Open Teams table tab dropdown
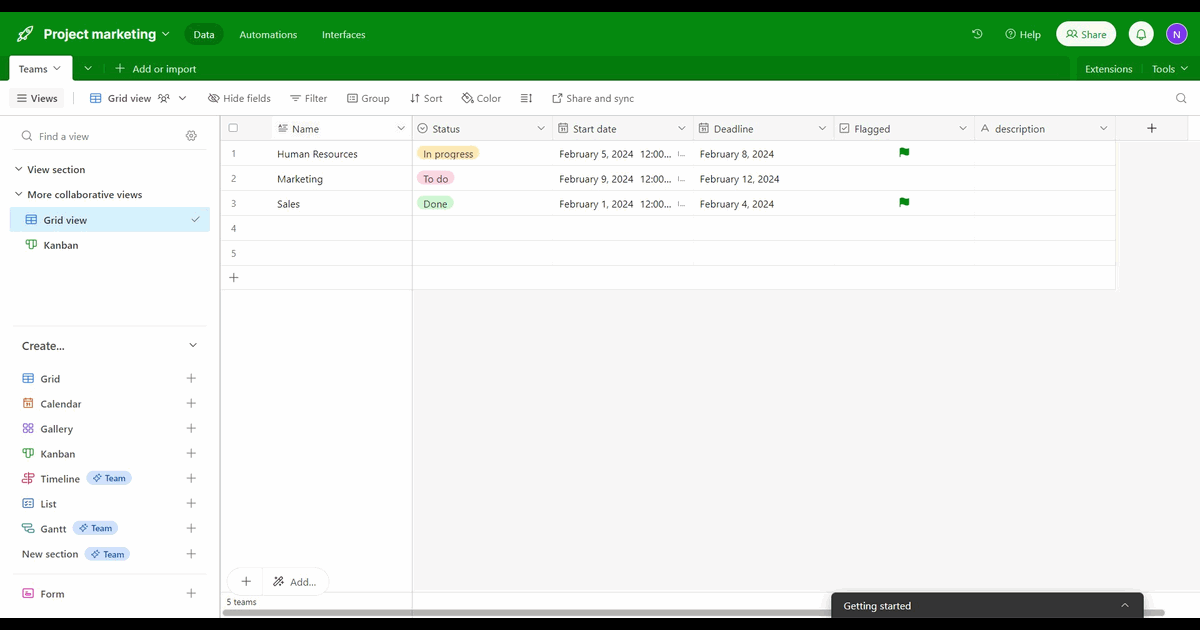 pyautogui.click(x=40, y=69)
